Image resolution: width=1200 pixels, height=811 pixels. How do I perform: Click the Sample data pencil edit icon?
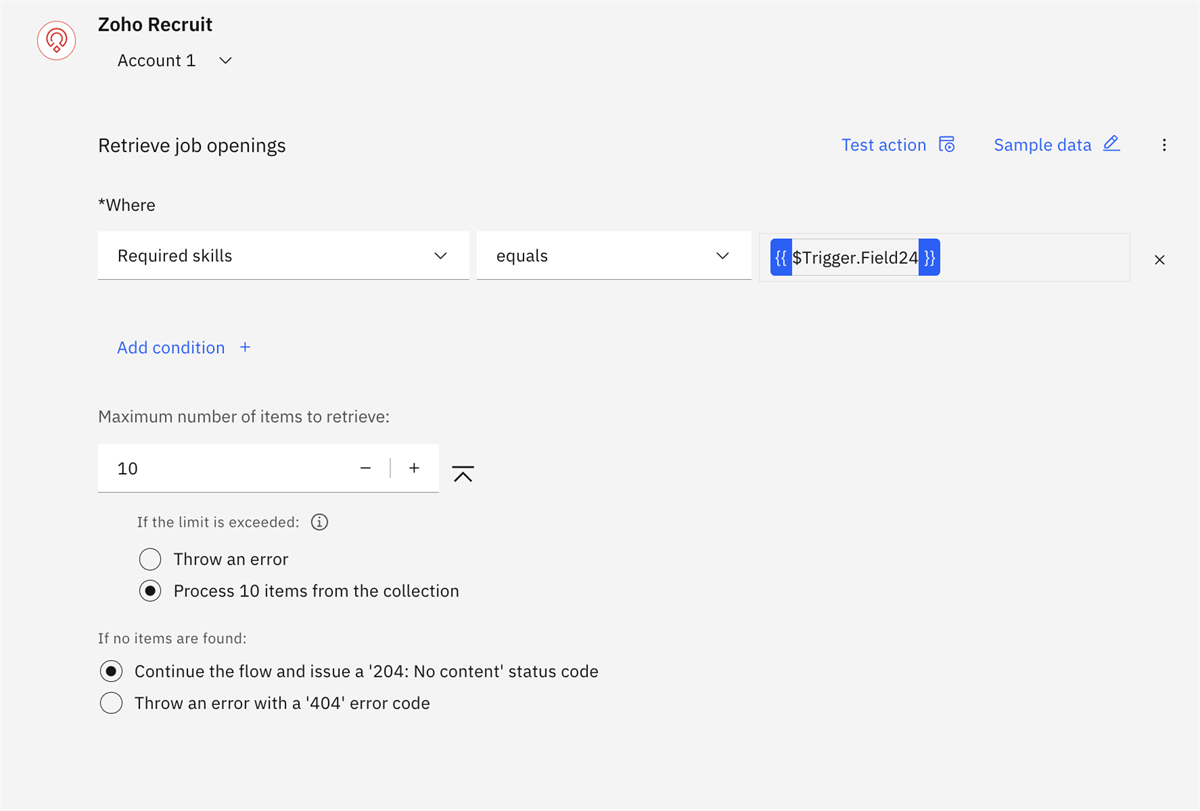click(x=1111, y=144)
